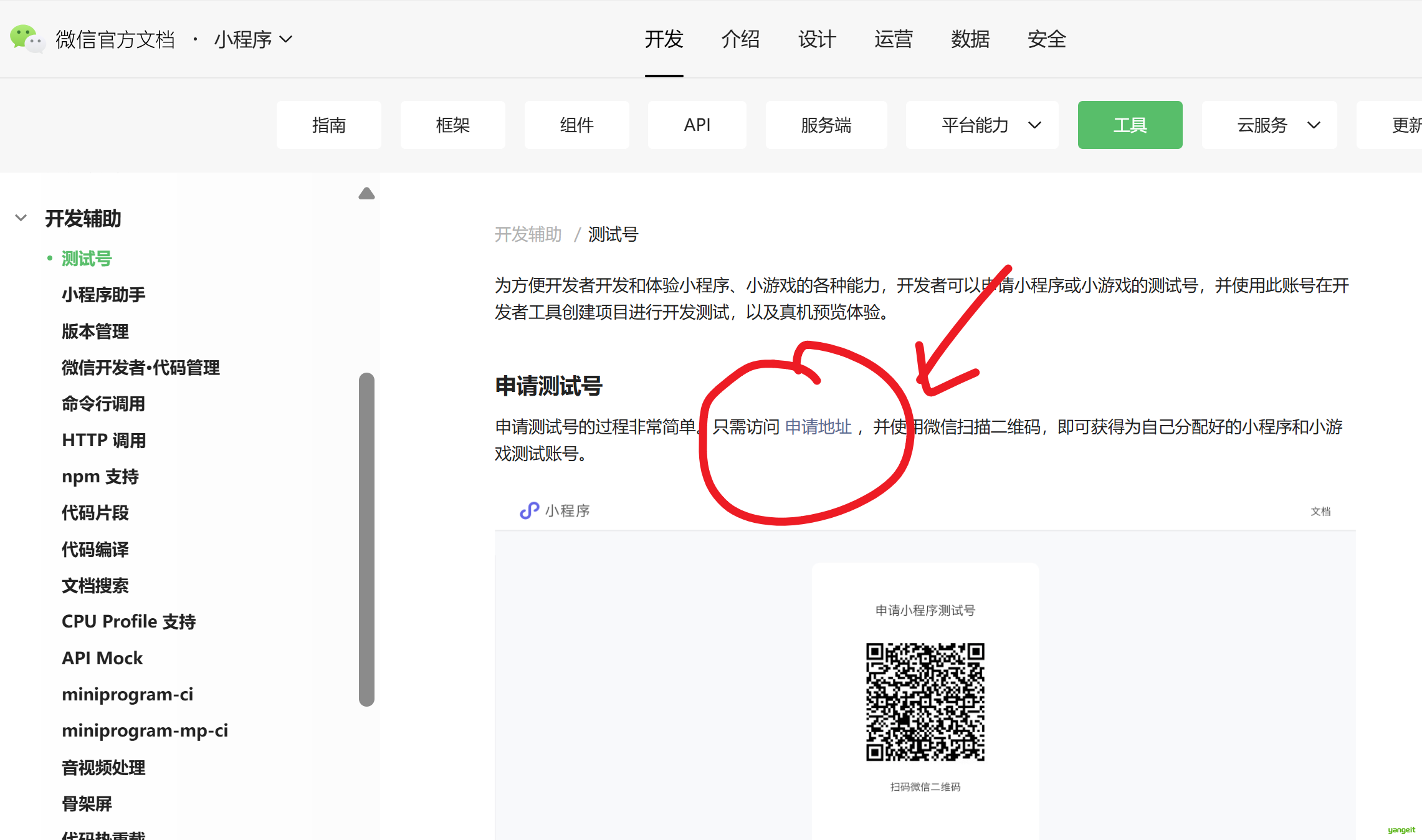
Task: Click the 开发辅助 sidebar heading
Action: (x=83, y=218)
